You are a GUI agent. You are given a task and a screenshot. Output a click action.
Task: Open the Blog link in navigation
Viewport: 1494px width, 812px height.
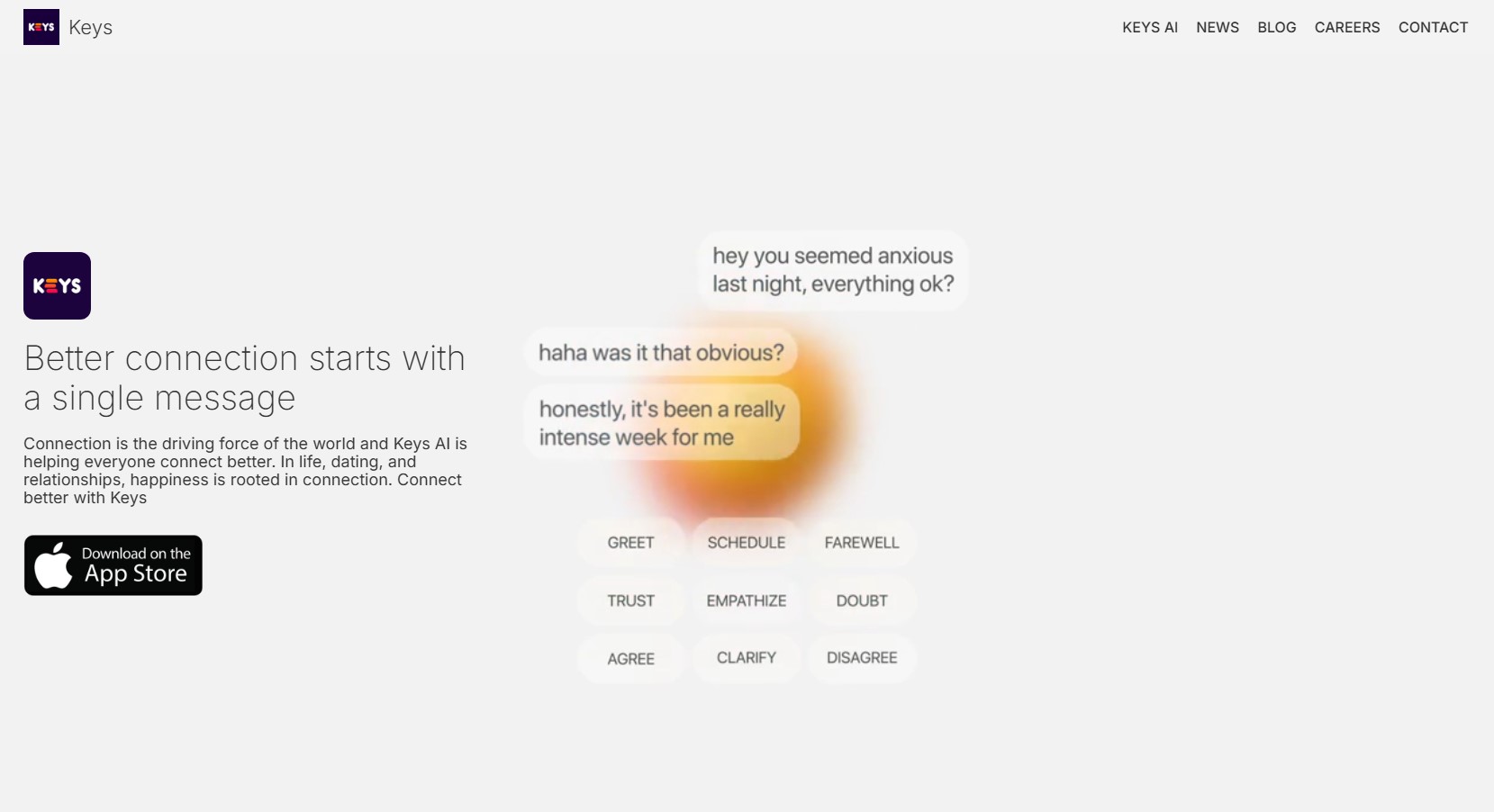1276,27
